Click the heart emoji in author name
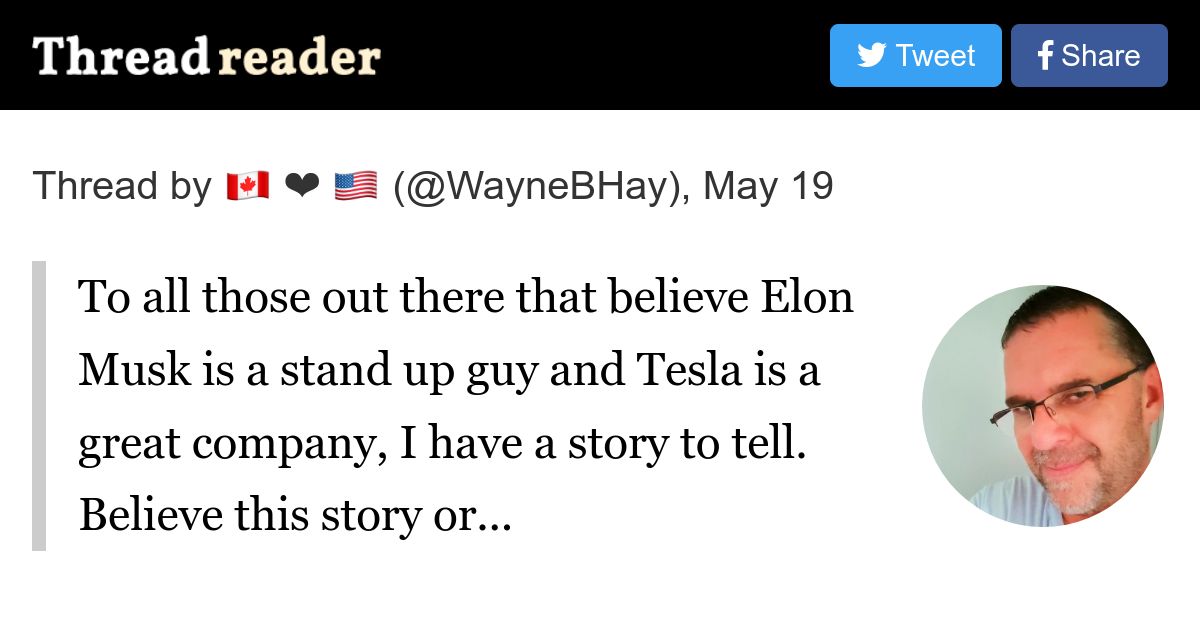This screenshot has height=628, width=1200. tap(301, 186)
